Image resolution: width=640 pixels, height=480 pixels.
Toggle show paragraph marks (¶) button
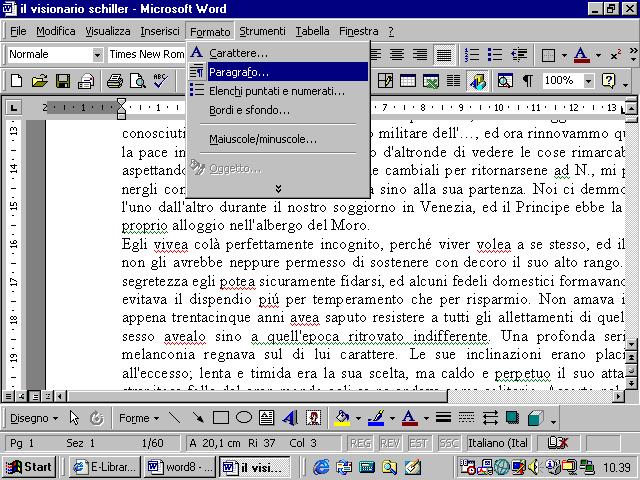(527, 81)
